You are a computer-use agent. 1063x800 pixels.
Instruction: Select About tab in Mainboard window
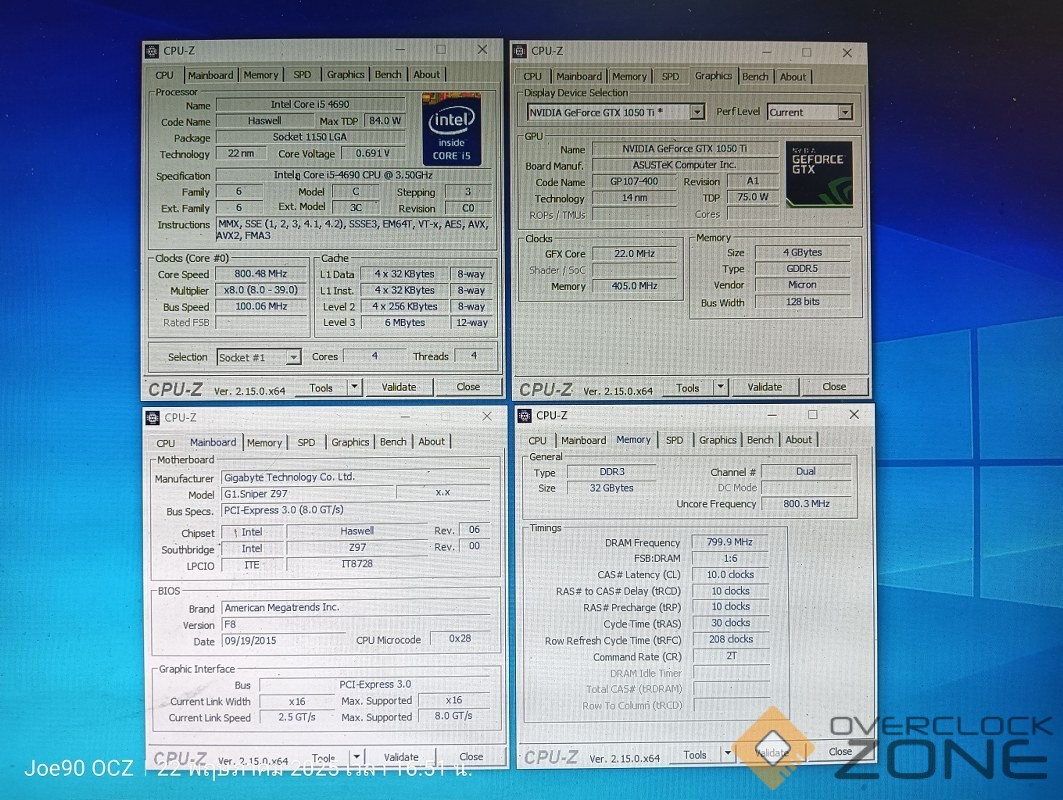[x=432, y=441]
